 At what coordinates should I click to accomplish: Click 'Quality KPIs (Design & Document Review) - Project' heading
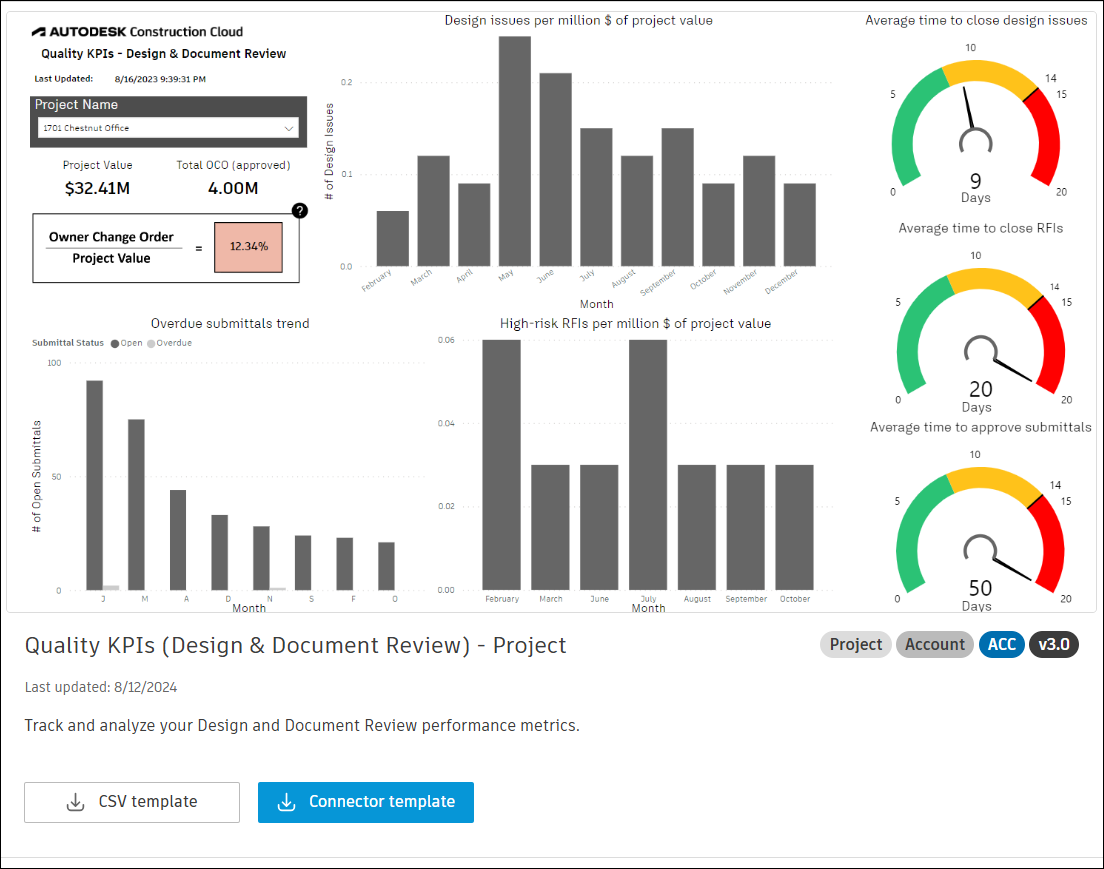pos(296,646)
